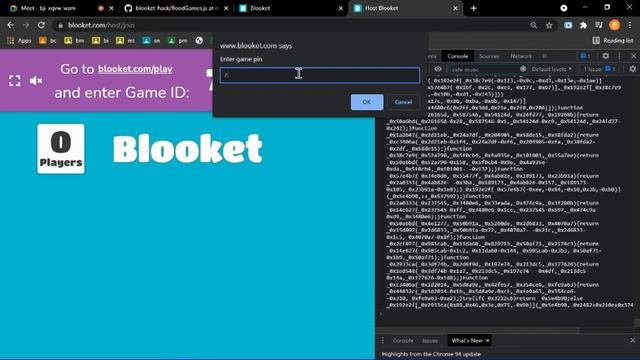This screenshot has width=640, height=360.
Task: Close the Meet browser tab
Action: [111, 8]
